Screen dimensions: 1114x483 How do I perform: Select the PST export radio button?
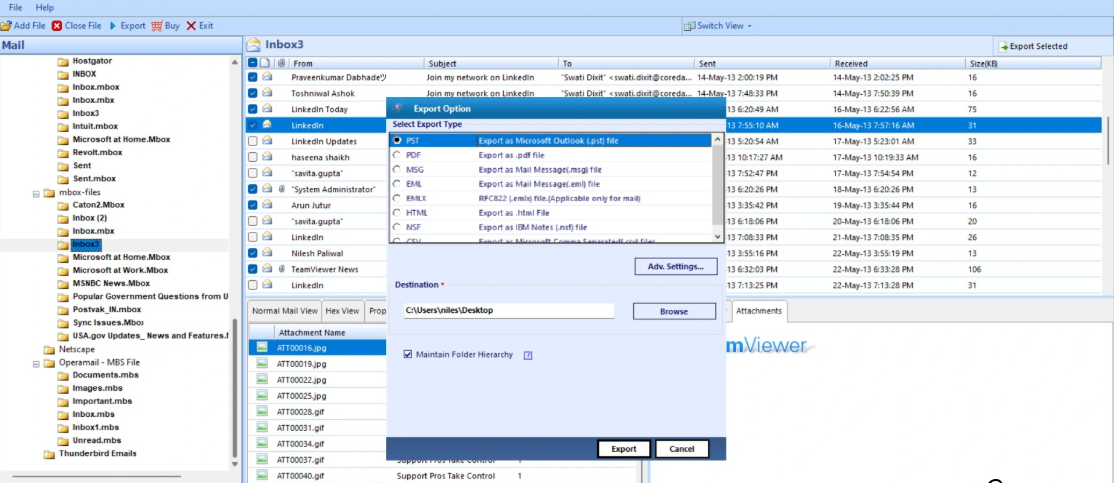pyautogui.click(x=397, y=141)
